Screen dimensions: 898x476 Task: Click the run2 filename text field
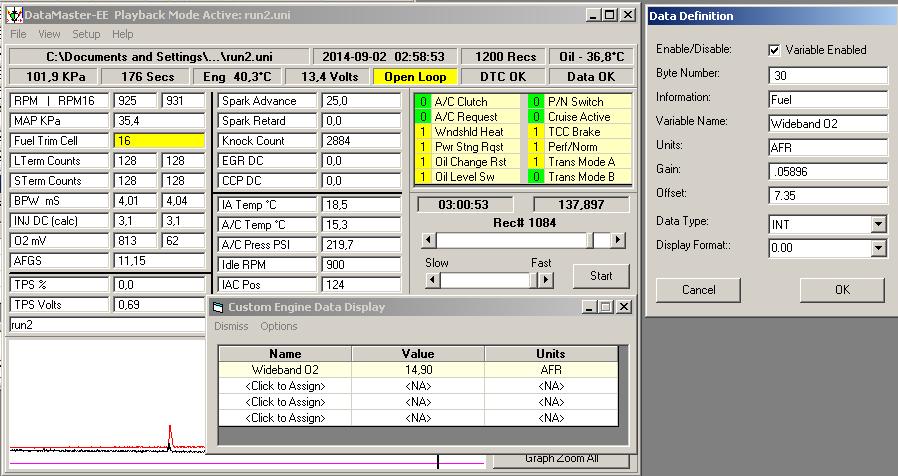[x=107, y=325]
